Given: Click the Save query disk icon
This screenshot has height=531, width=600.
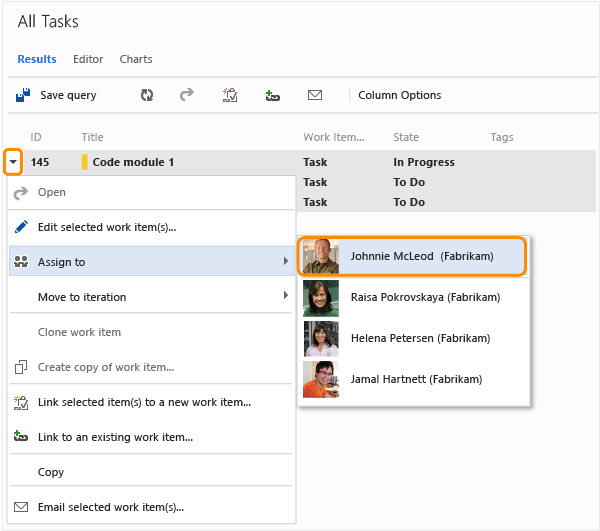Looking at the screenshot, I should tap(23, 95).
